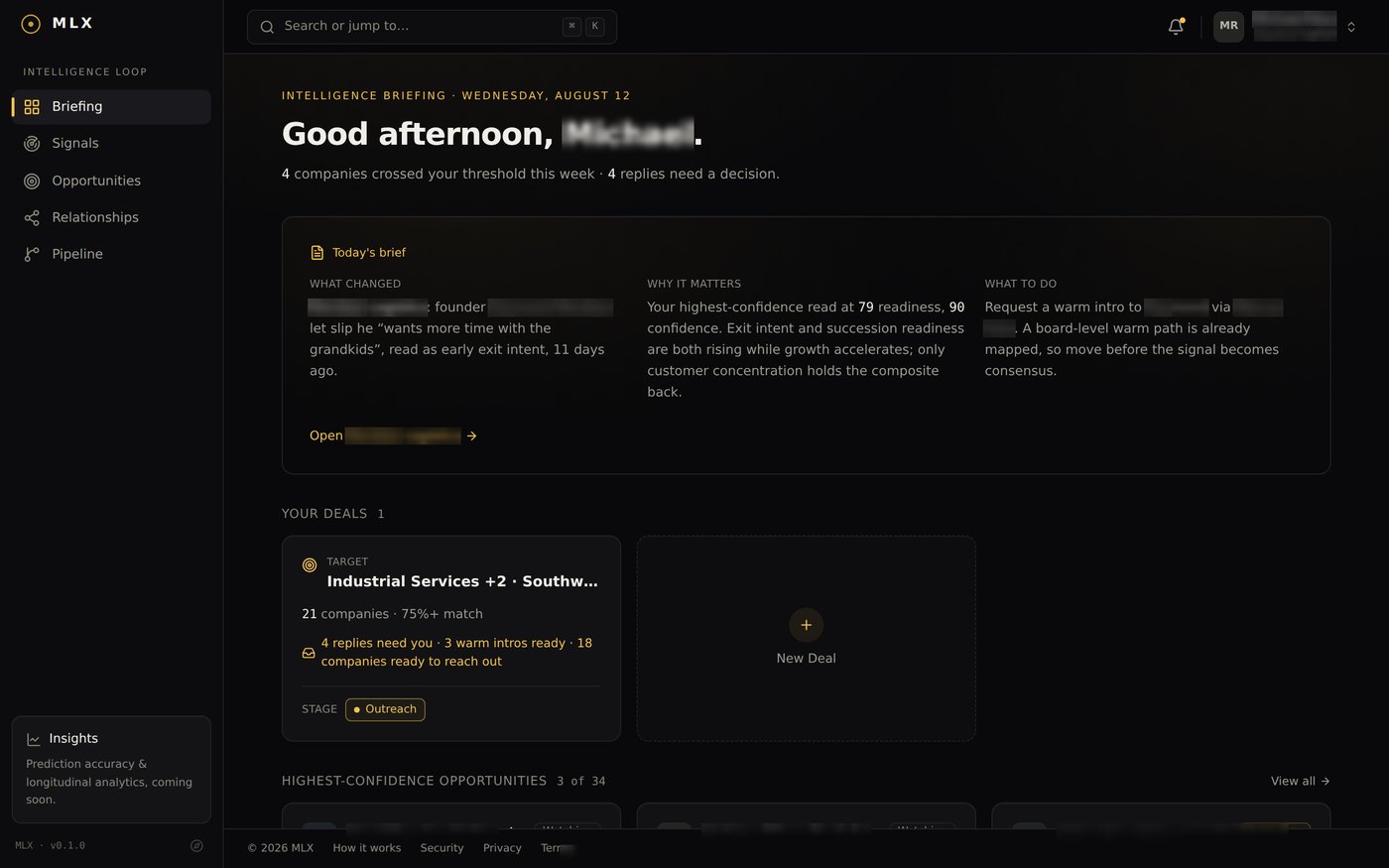Open the Pipeline section
Screen dimensions: 1389x868
tap(111, 254)
